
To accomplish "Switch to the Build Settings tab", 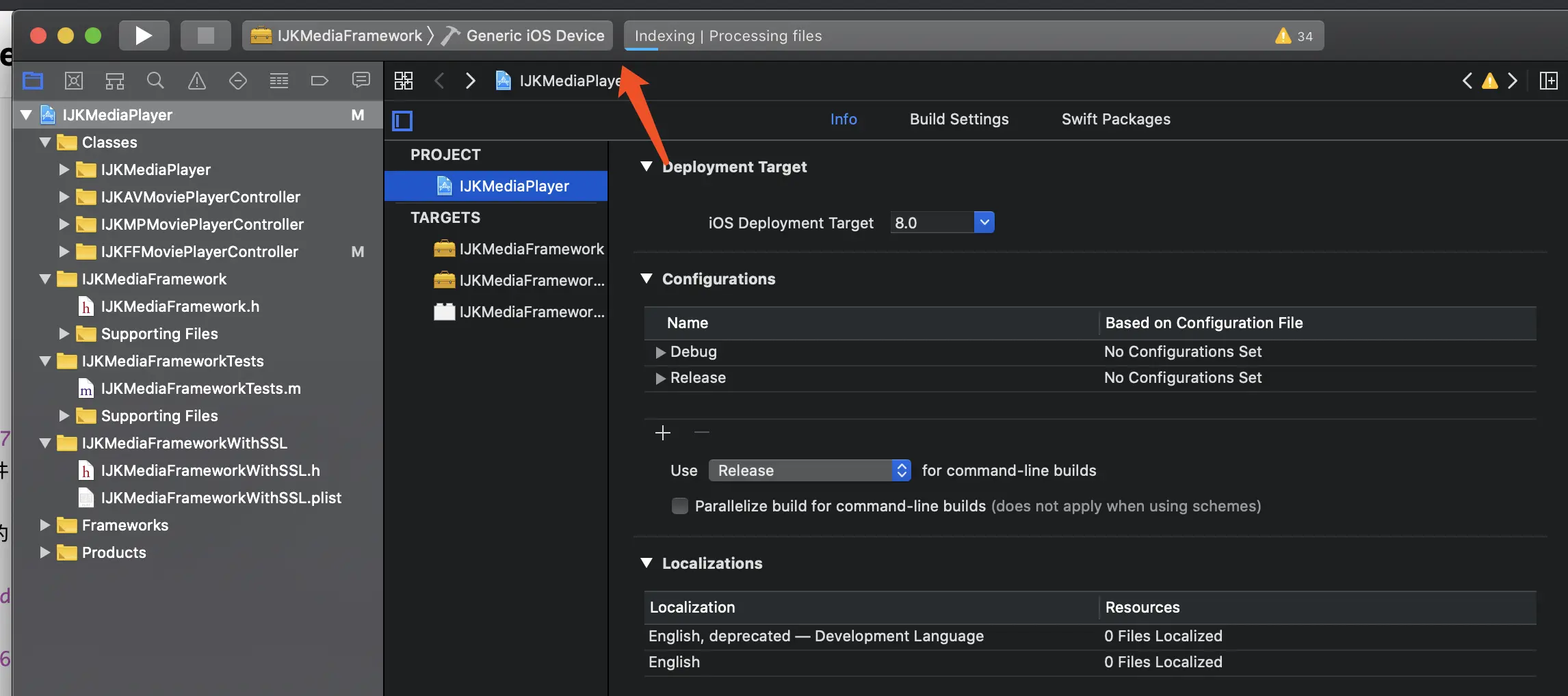I will pyautogui.click(x=959, y=119).
